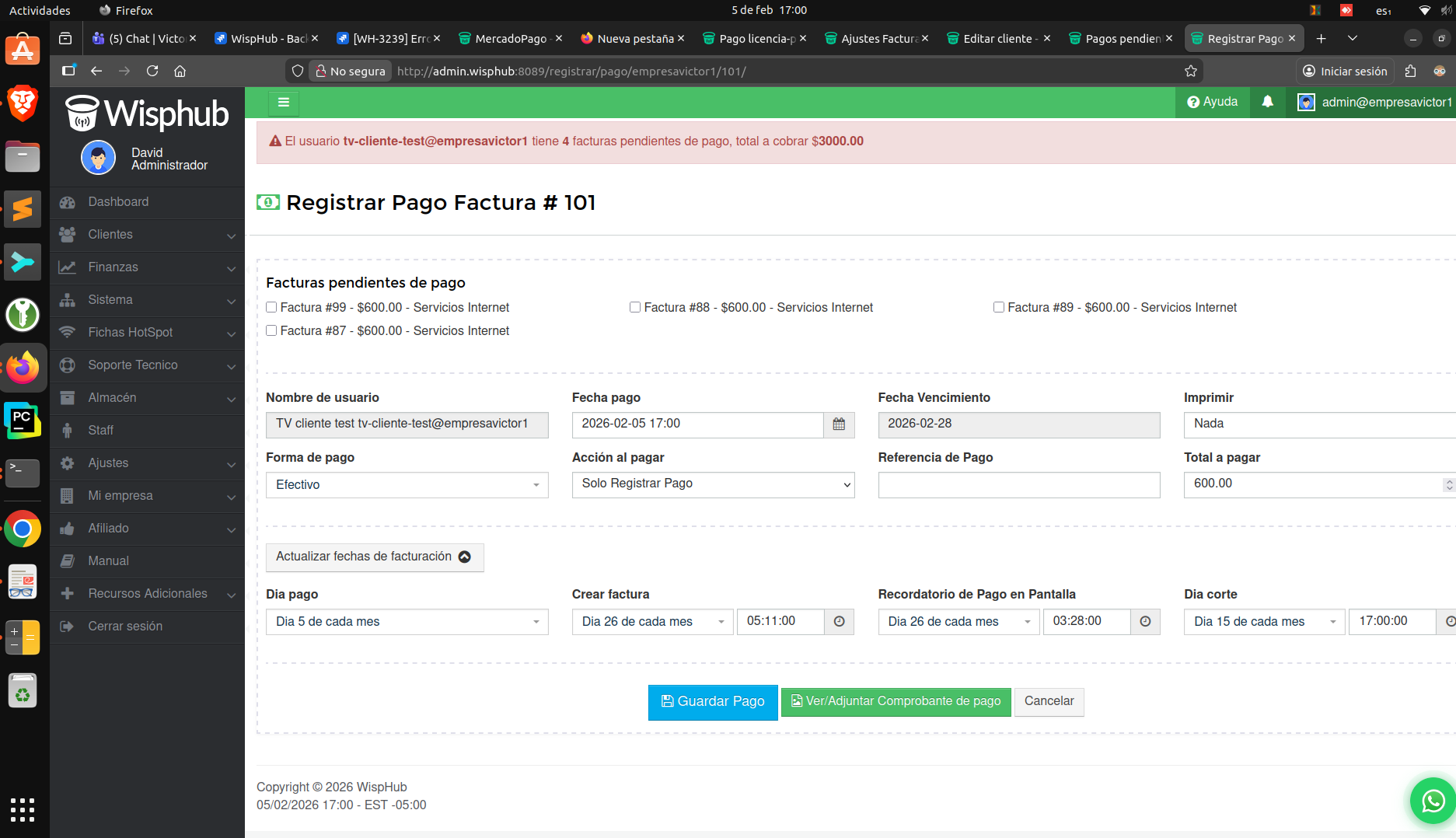Click the Fecha pago calendar icon
Image resolution: width=1456 pixels, height=838 pixels.
[x=839, y=424]
